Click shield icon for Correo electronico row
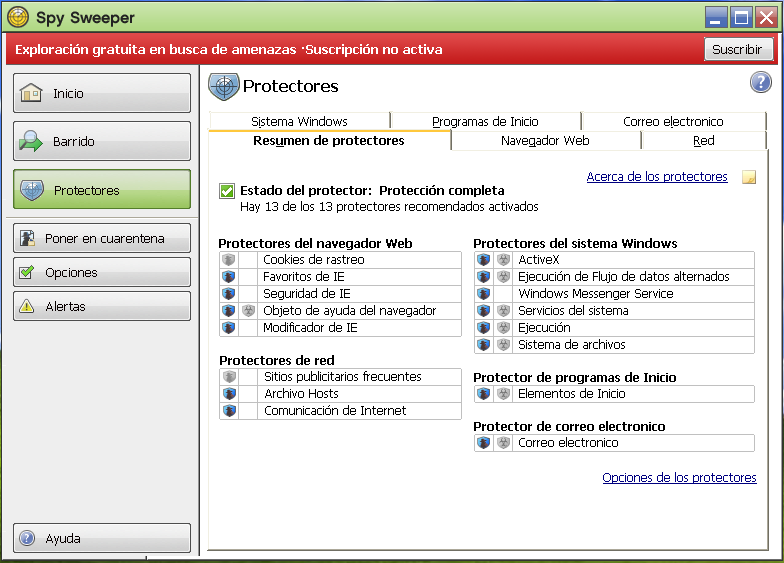This screenshot has height=563, width=784. 484,442
